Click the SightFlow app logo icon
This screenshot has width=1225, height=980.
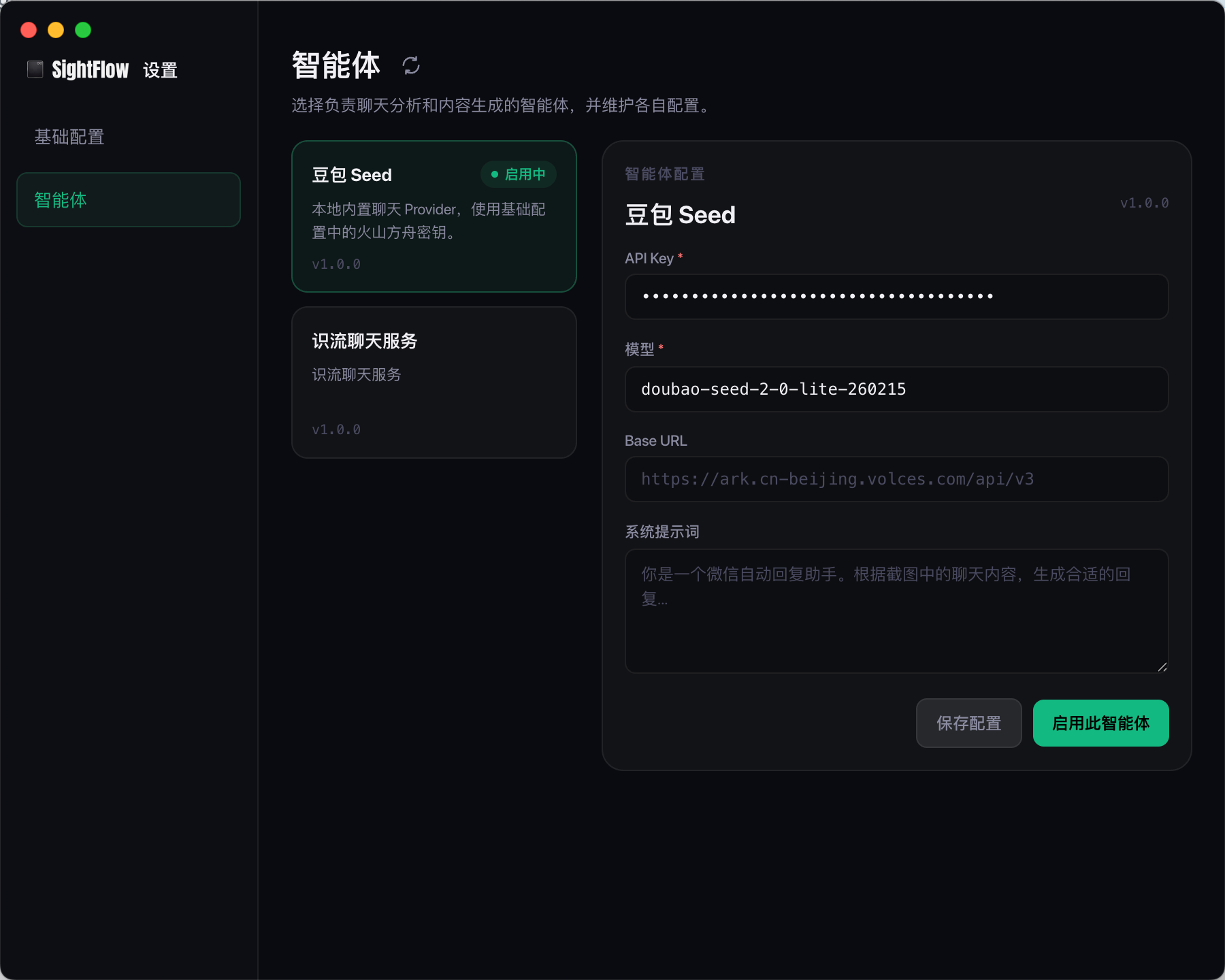(x=35, y=69)
